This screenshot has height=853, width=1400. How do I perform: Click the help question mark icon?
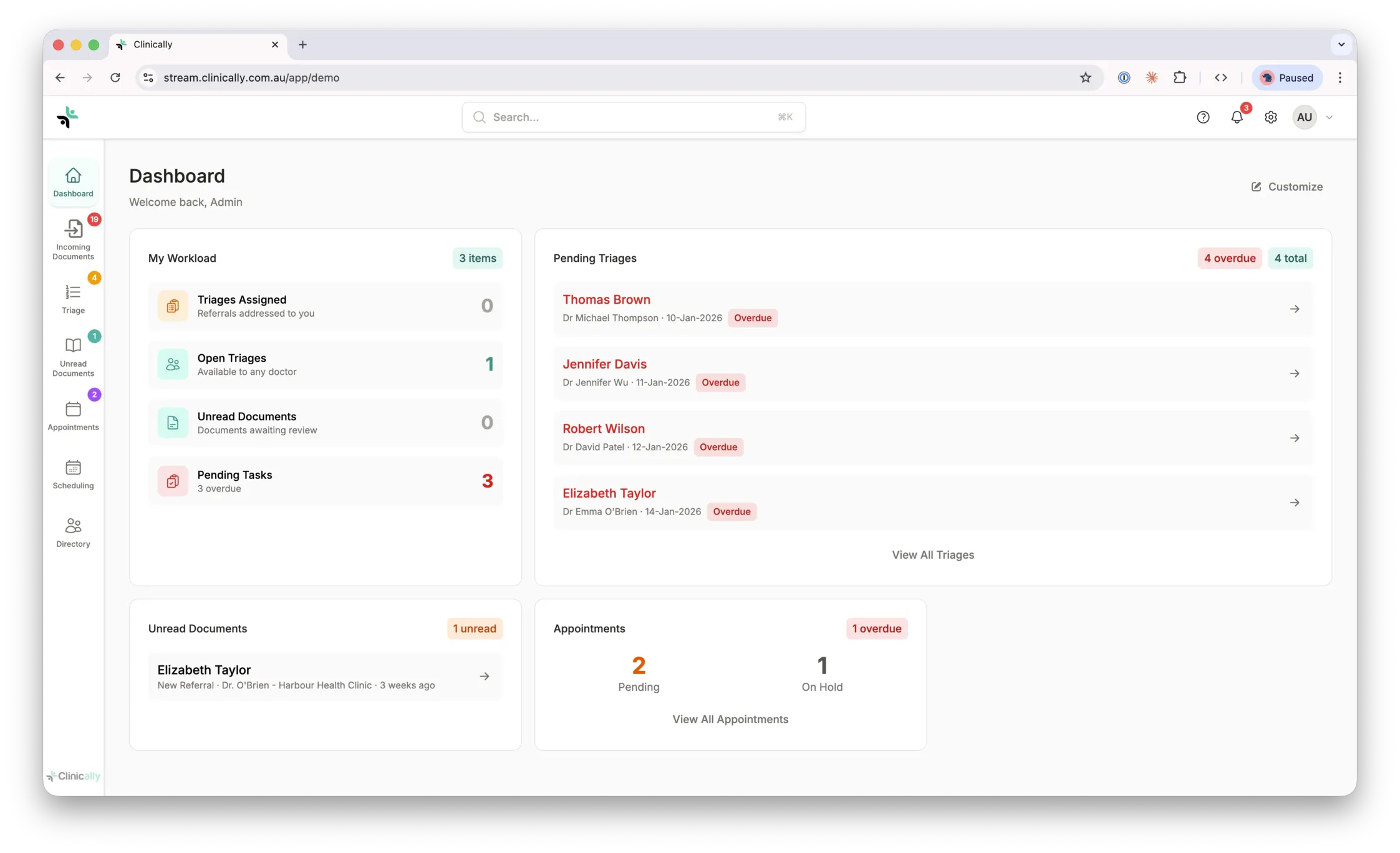[x=1204, y=117]
